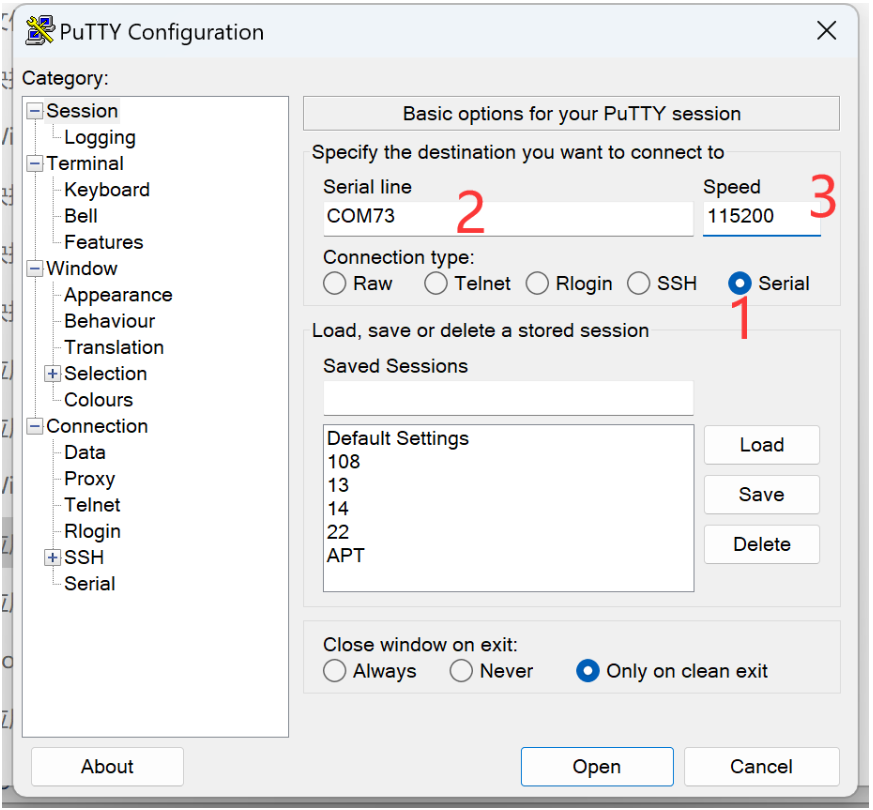The height and width of the screenshot is (810, 873).
Task: Collapse the Window tree node
Action: click(x=35, y=269)
